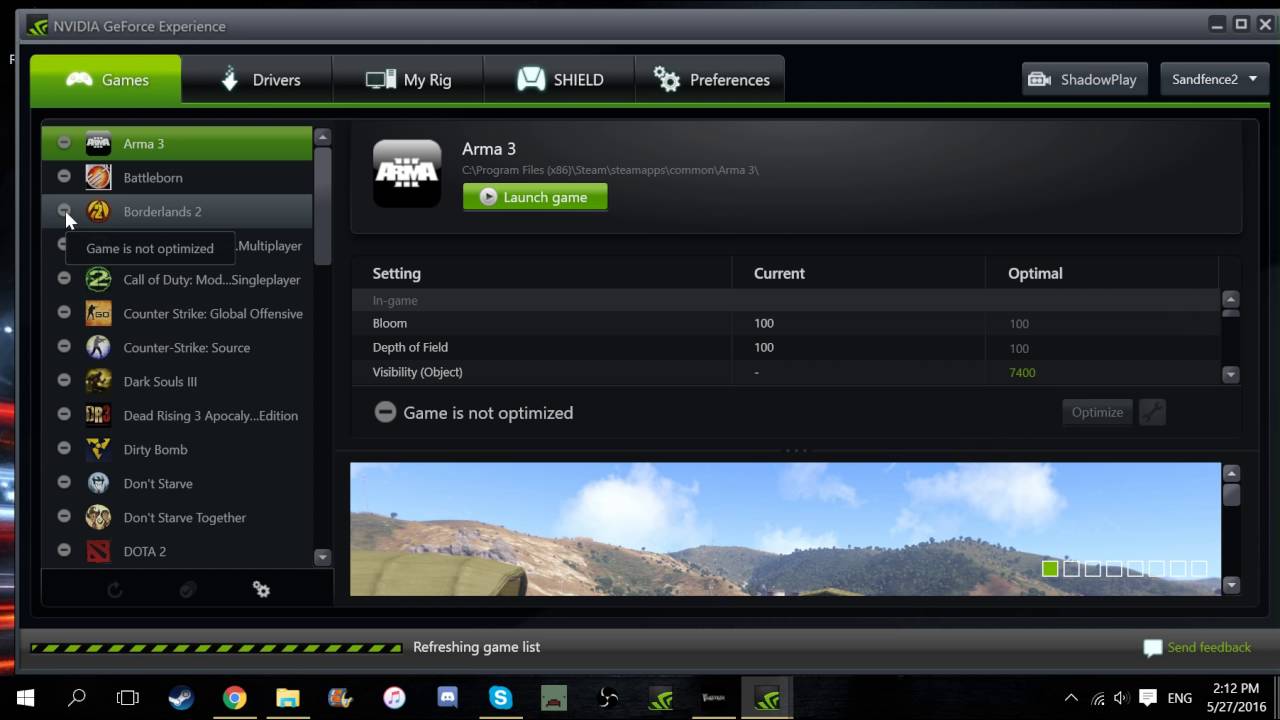Open custom settings wrench beside Optimize
The image size is (1280, 720).
click(1152, 412)
